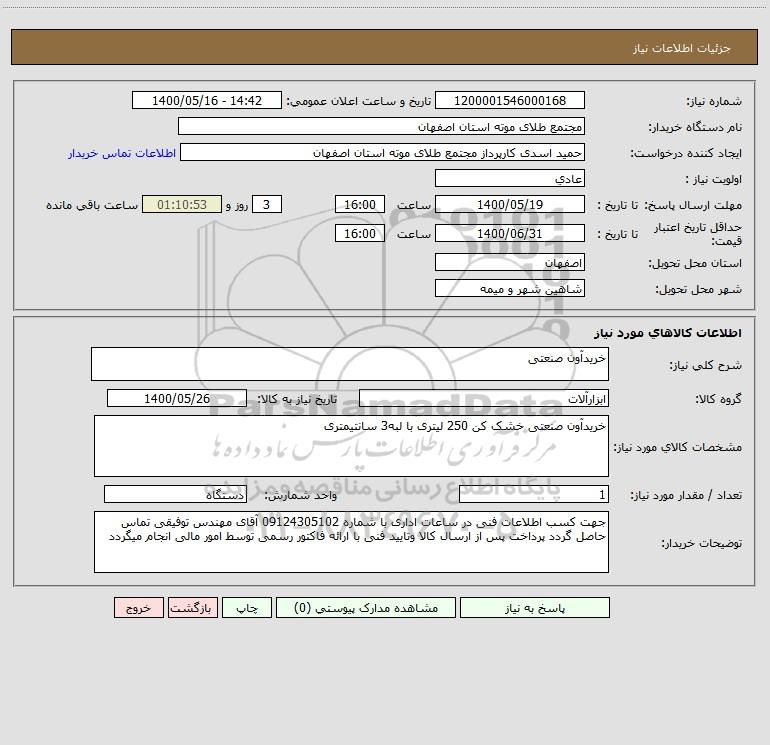Click the priority field عادي
The width and height of the screenshot is (770, 745).
click(x=510, y=178)
